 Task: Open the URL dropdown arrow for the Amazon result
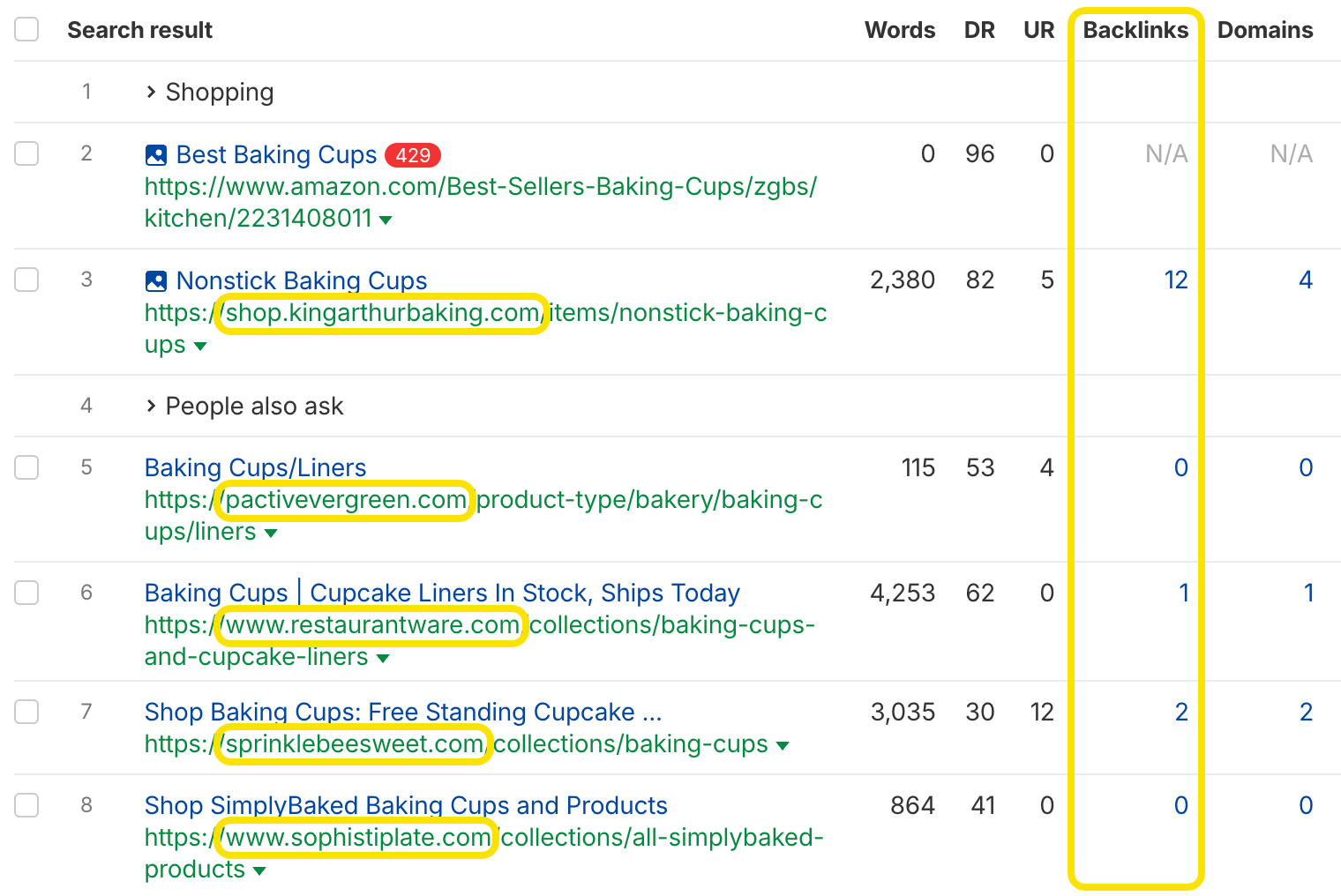[x=386, y=220]
